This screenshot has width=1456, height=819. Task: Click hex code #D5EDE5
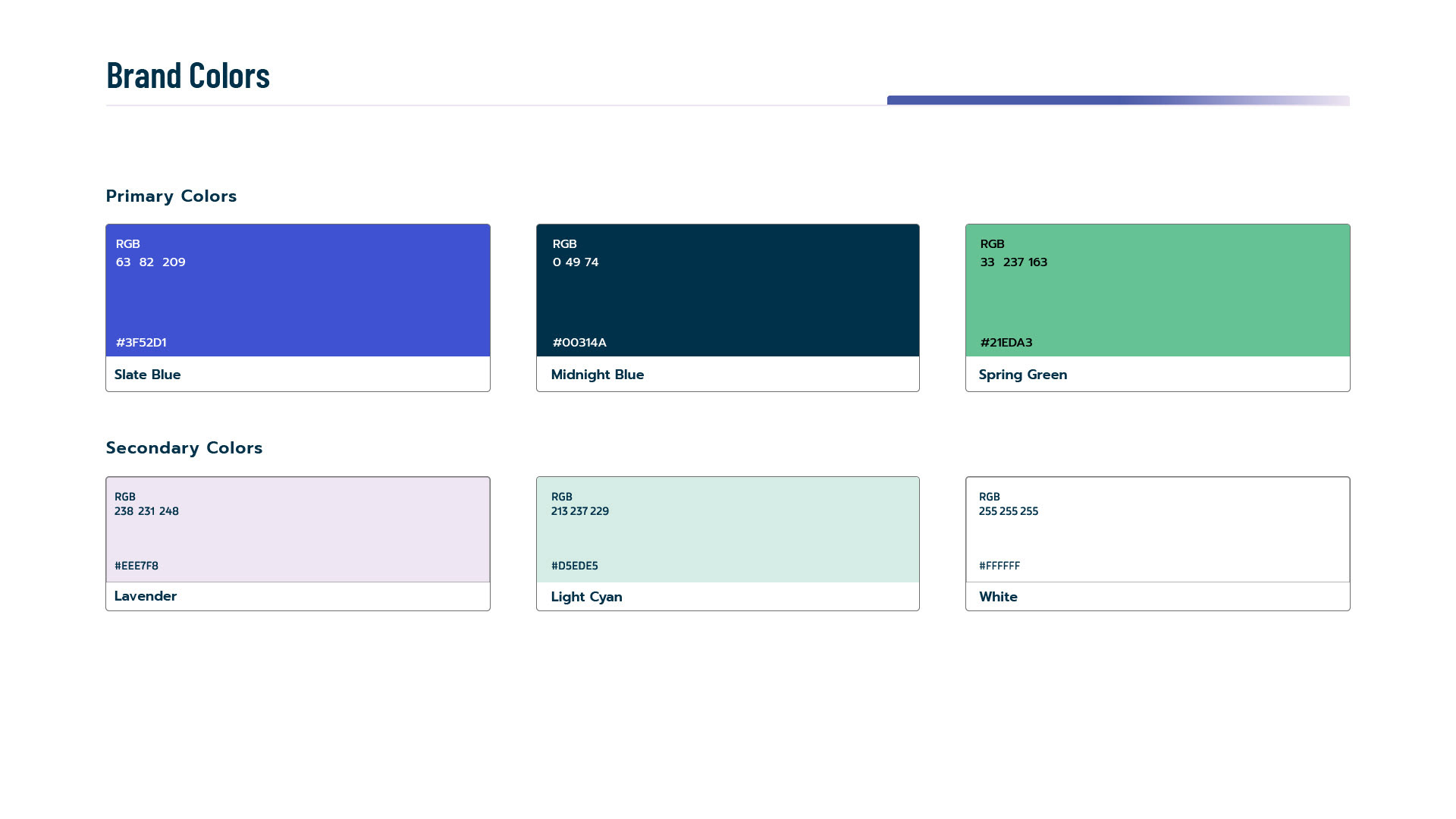click(575, 566)
